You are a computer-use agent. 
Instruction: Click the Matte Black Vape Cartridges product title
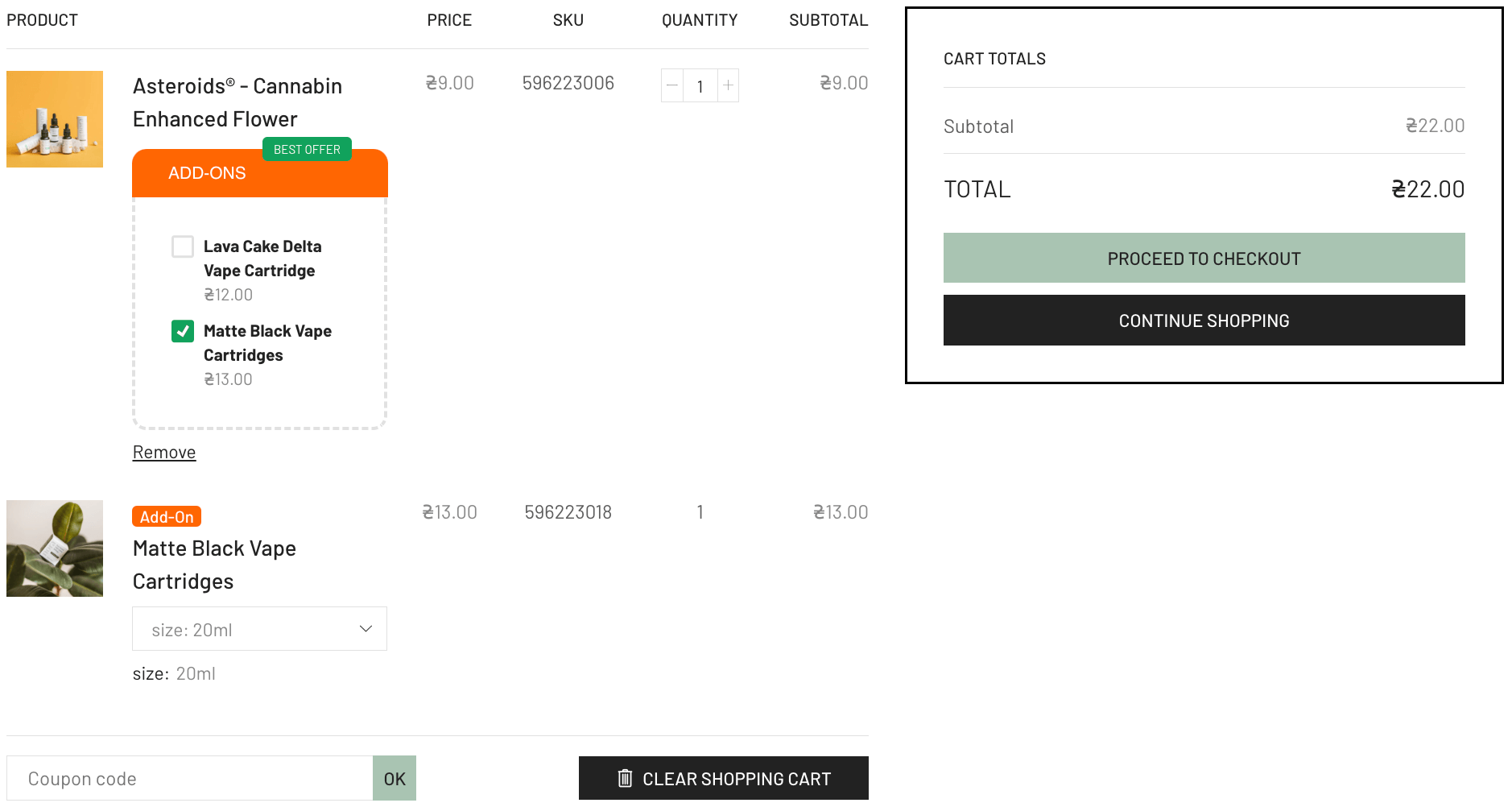(214, 565)
